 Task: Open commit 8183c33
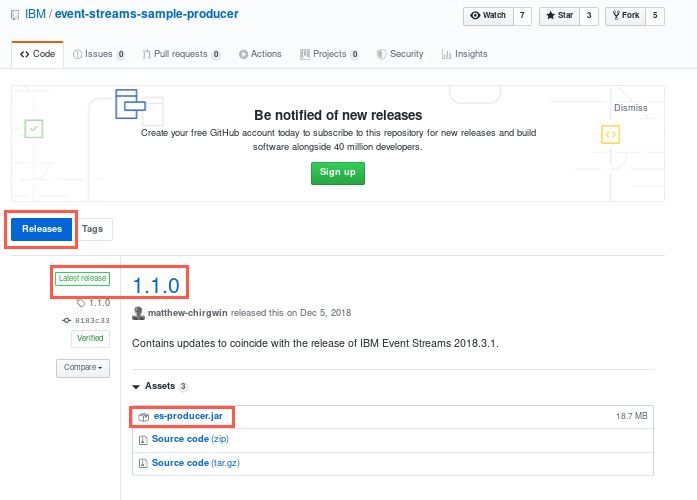point(92,320)
